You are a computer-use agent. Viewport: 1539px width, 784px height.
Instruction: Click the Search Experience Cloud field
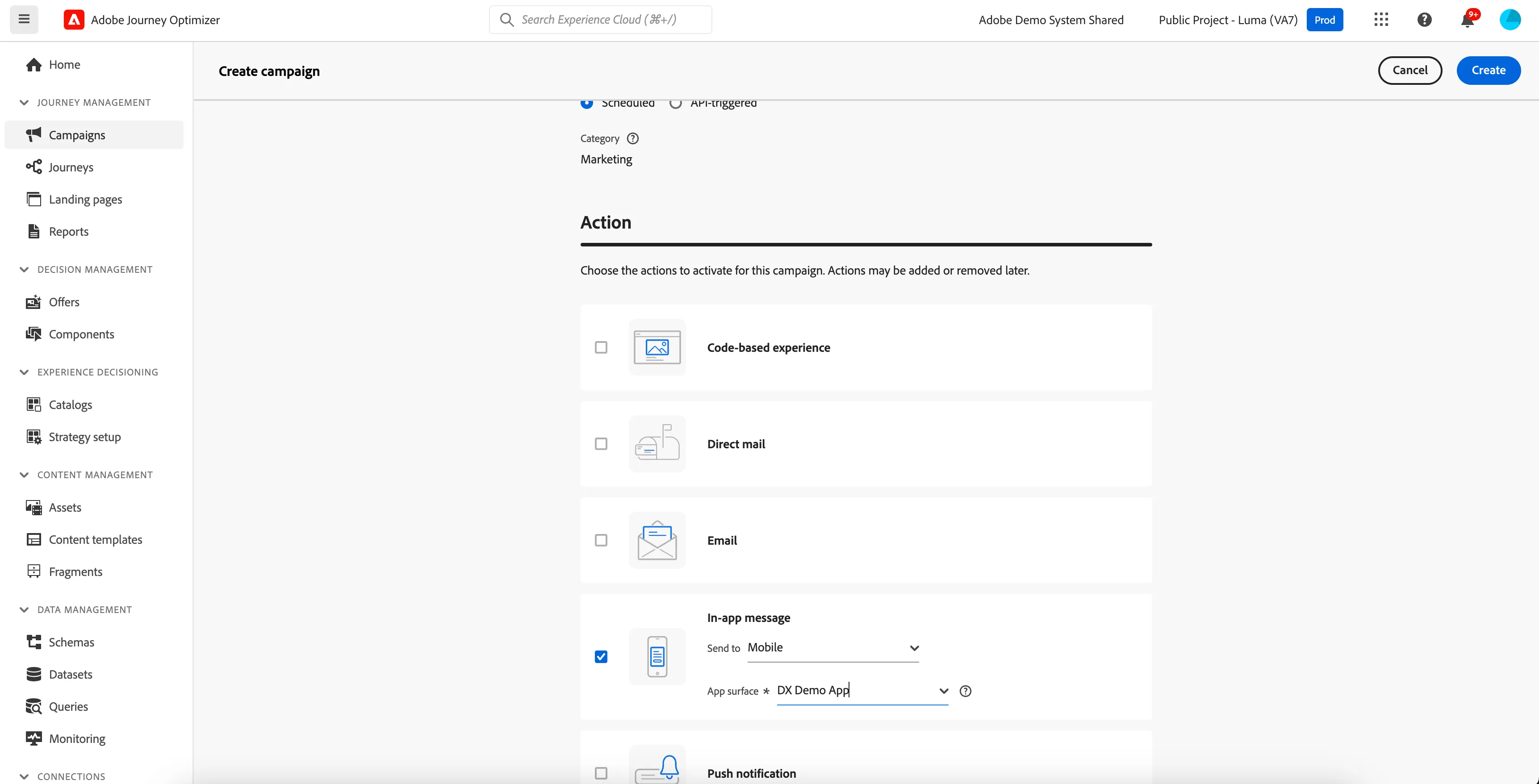coord(600,20)
